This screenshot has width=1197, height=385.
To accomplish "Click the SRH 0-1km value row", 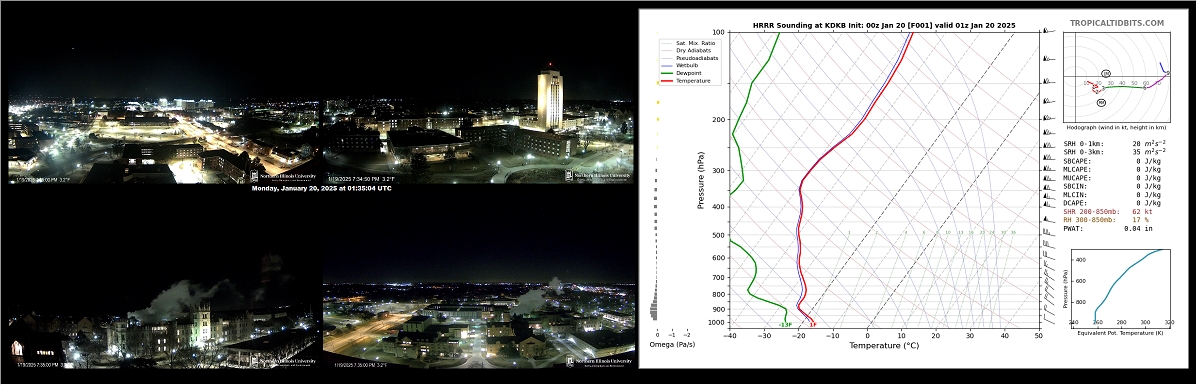I will click(x=1112, y=143).
